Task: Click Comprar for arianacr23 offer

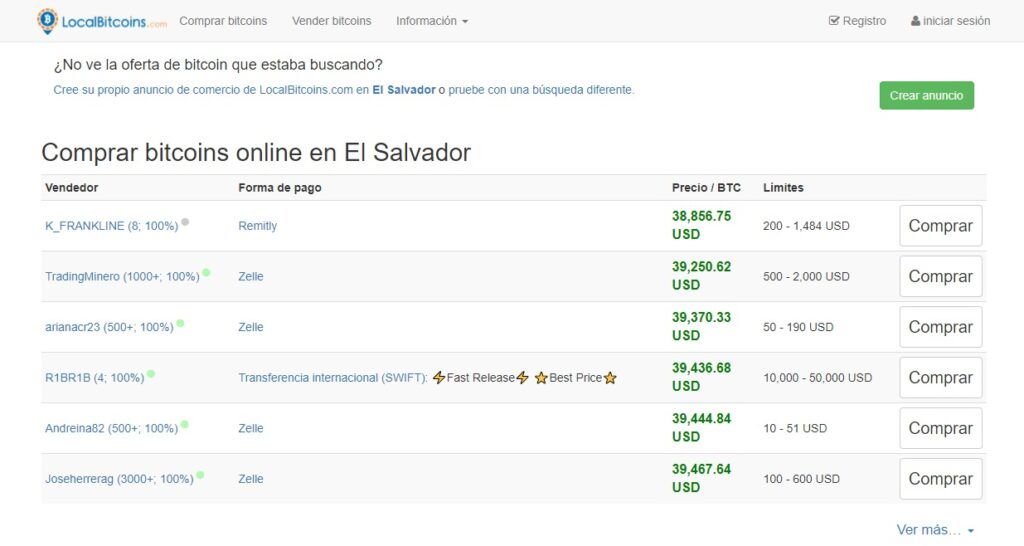Action: pos(940,327)
